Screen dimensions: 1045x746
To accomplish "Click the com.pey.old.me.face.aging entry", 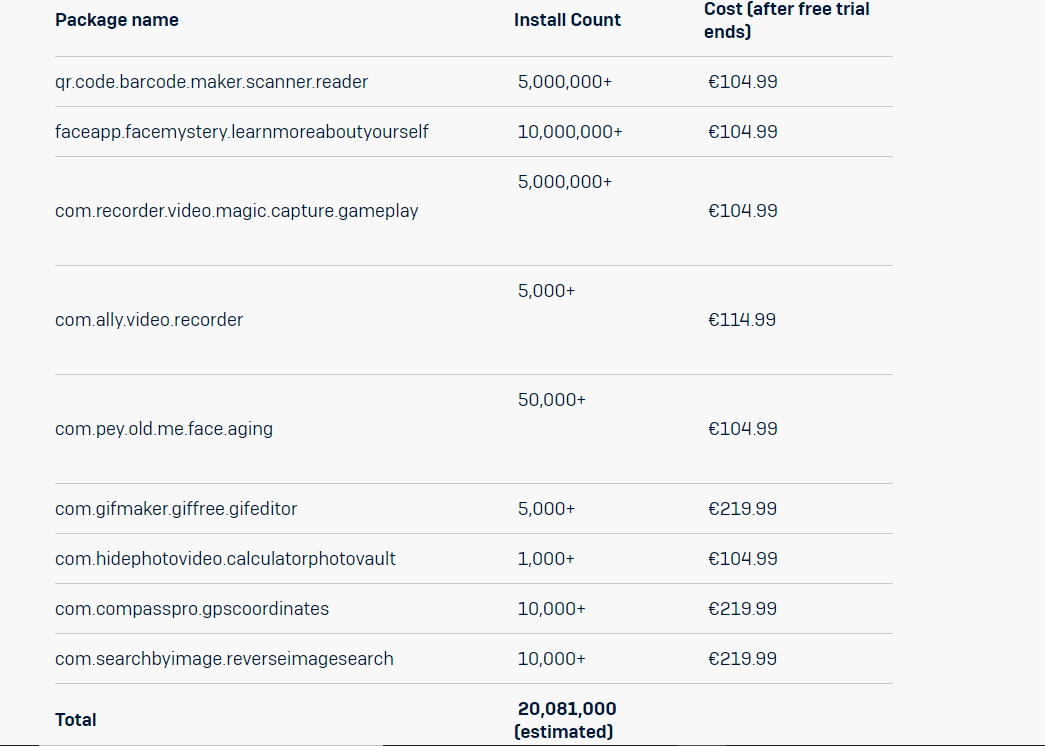I will coord(164,429).
